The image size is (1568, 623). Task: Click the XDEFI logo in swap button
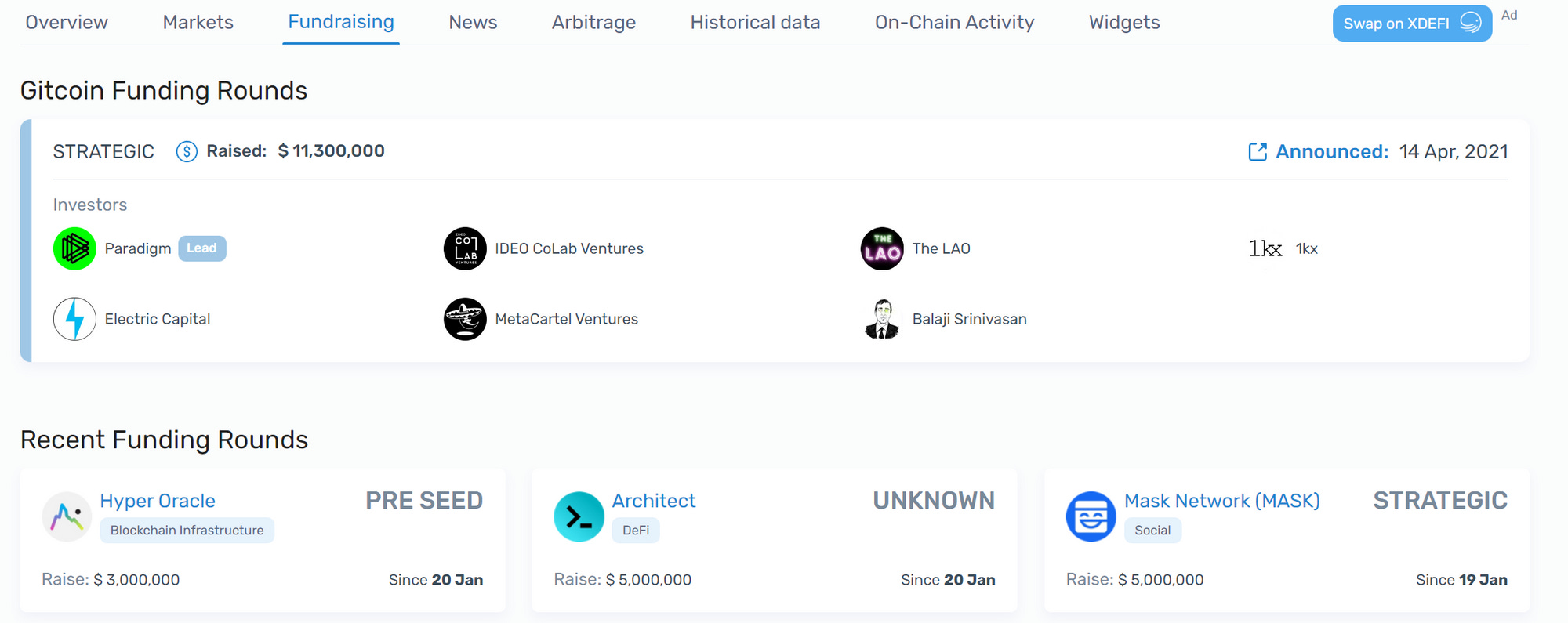tap(1471, 23)
